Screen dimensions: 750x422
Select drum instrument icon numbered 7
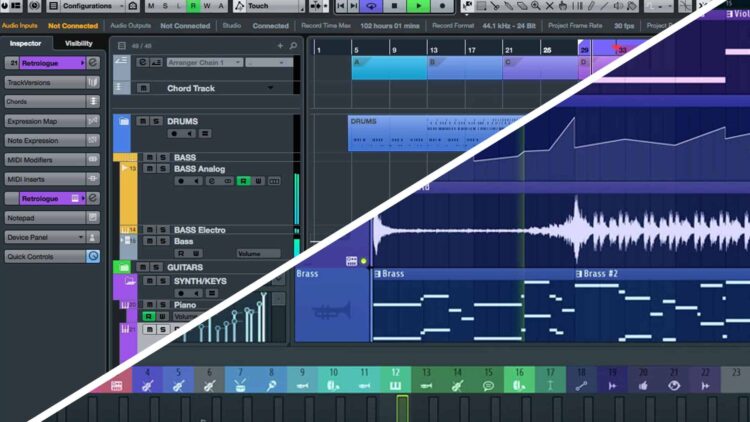pyautogui.click(x=240, y=380)
